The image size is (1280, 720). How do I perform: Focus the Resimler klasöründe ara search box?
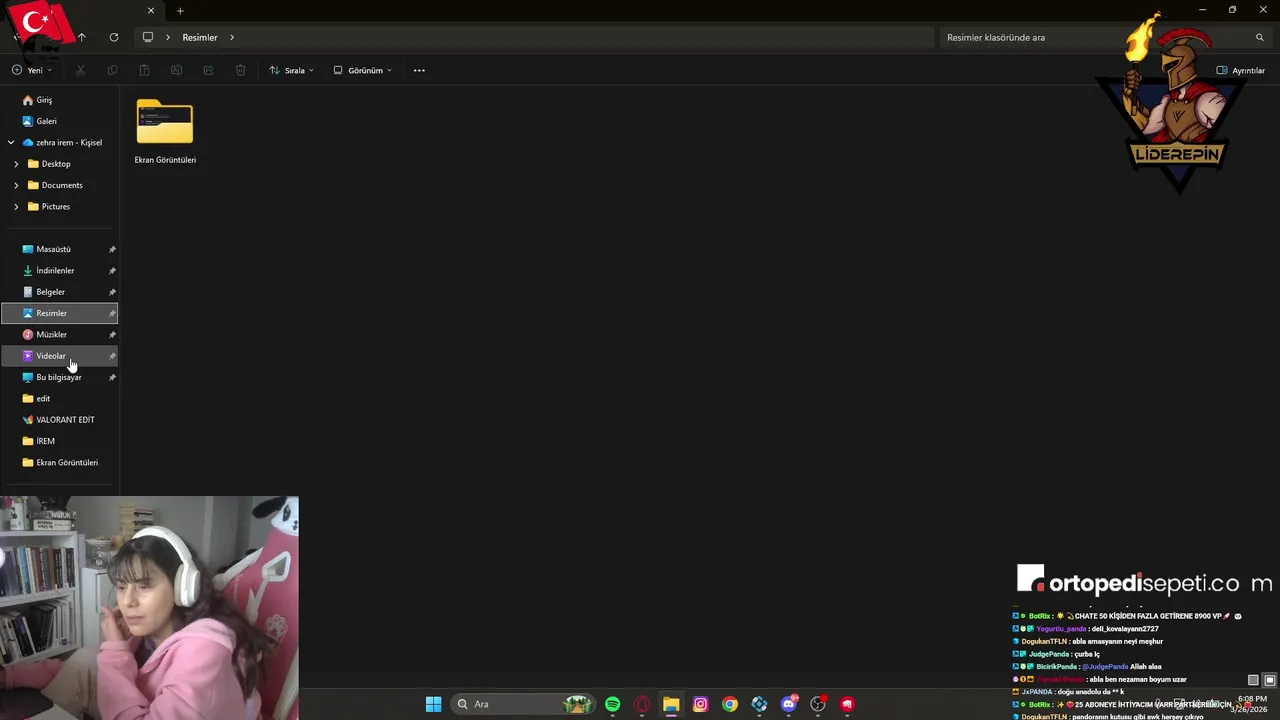pos(1095,37)
